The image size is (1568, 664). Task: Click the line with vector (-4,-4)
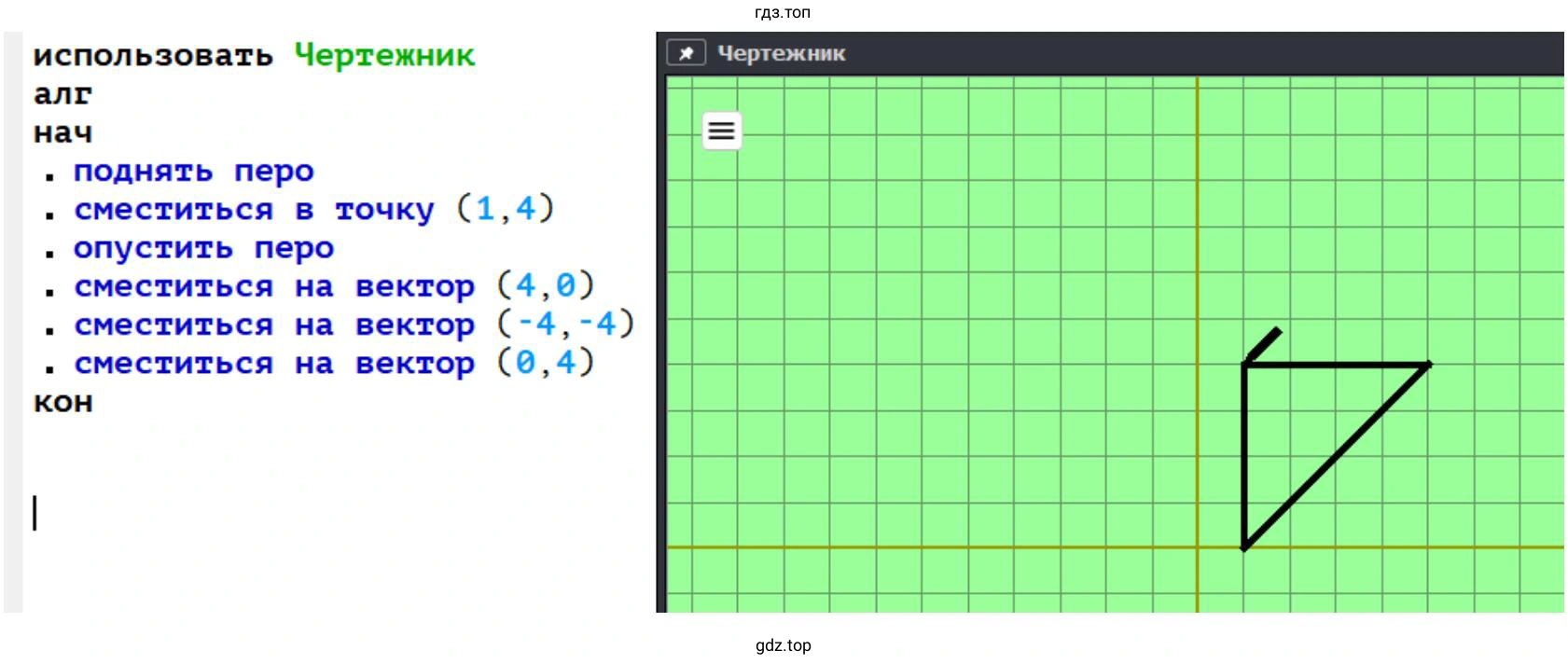point(354,325)
